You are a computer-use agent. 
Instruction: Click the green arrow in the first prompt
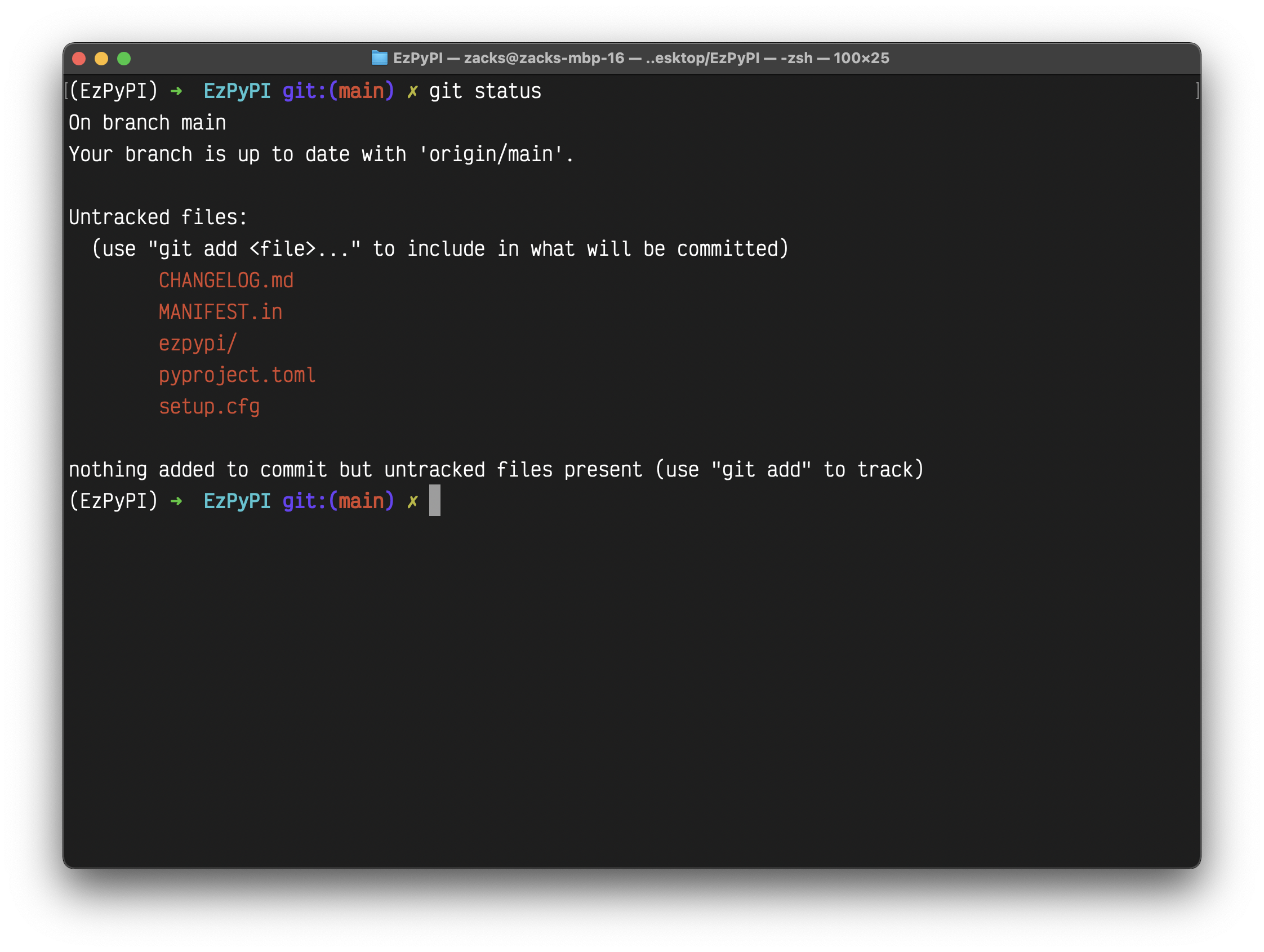pyautogui.click(x=176, y=91)
